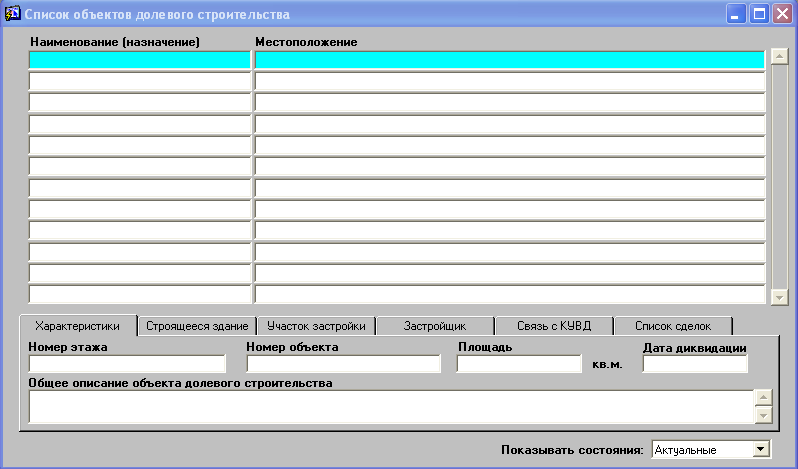This screenshot has width=798, height=469.
Task: Click the list scrollbar up arrow
Action: pos(780,56)
